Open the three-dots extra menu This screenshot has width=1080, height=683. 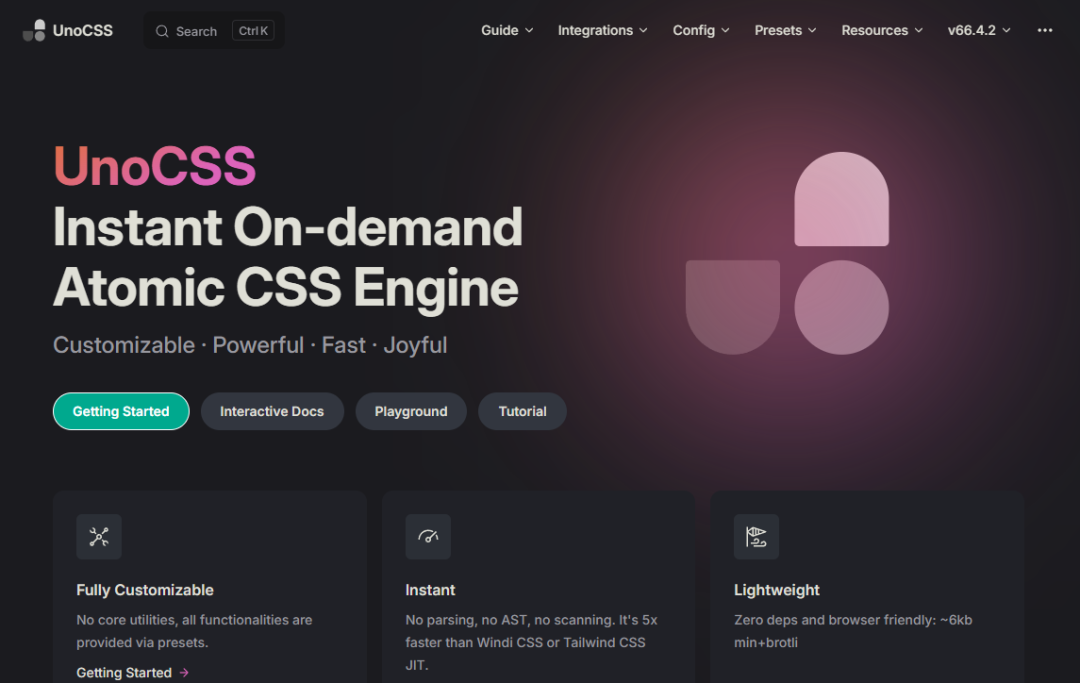click(1045, 30)
